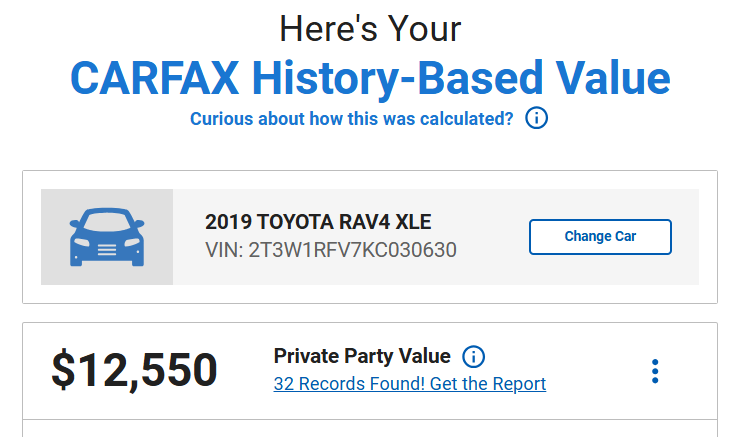The width and height of the screenshot is (742, 437).
Task: Click the 'VIN:' label text
Action: 224,250
